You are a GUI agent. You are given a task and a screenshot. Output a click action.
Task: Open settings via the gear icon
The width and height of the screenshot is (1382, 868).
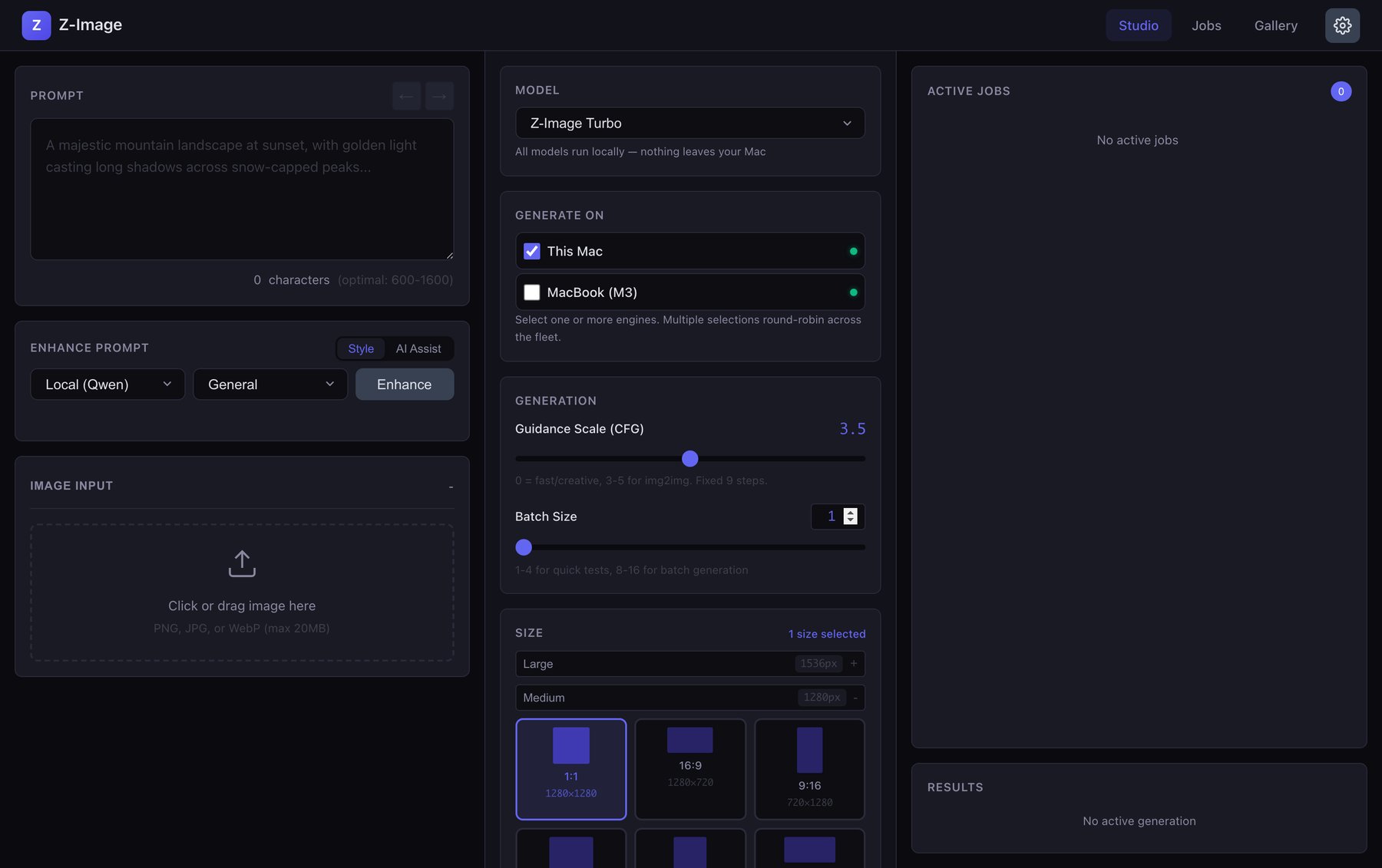[x=1342, y=25]
